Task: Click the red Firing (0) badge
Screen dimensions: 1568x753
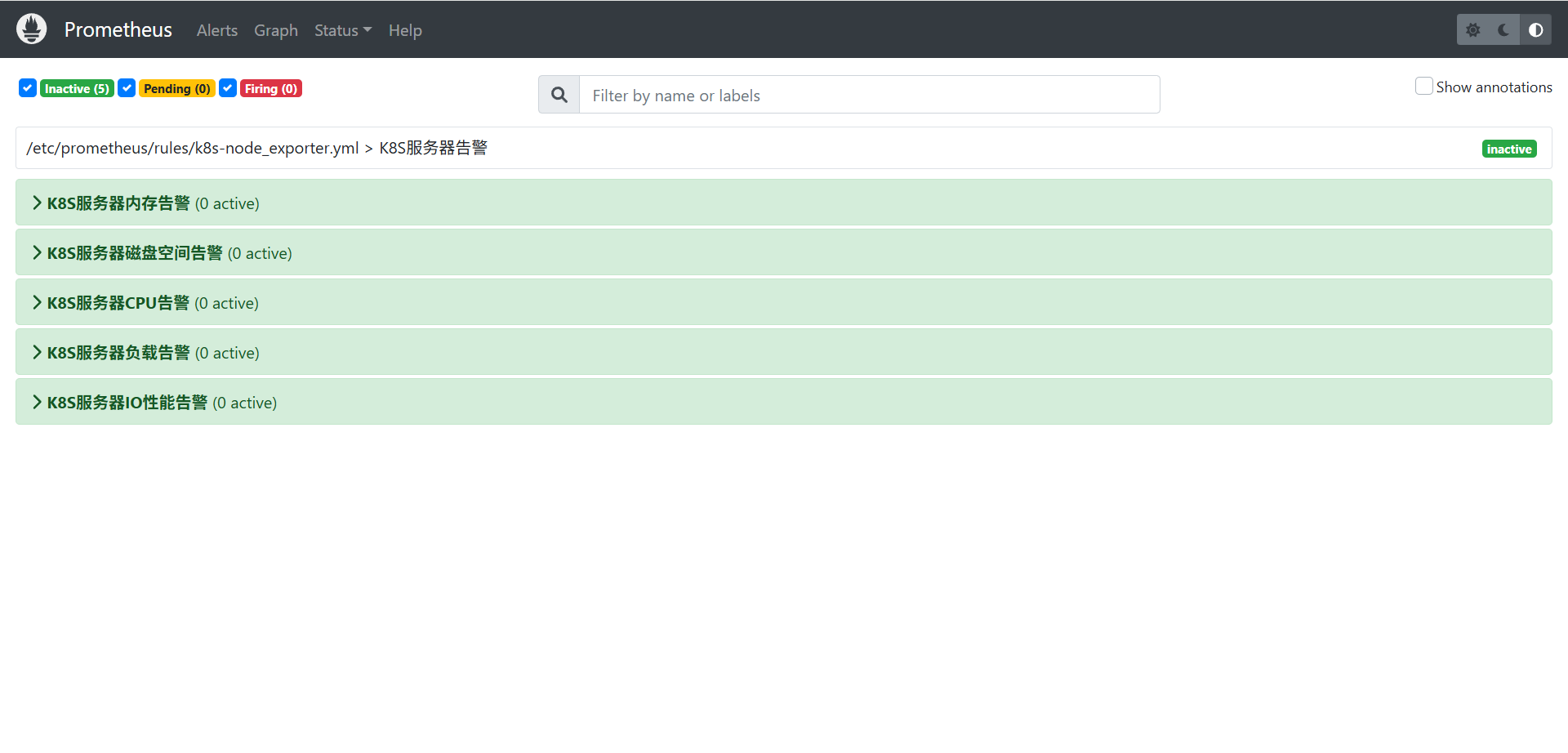Action: 271,88
